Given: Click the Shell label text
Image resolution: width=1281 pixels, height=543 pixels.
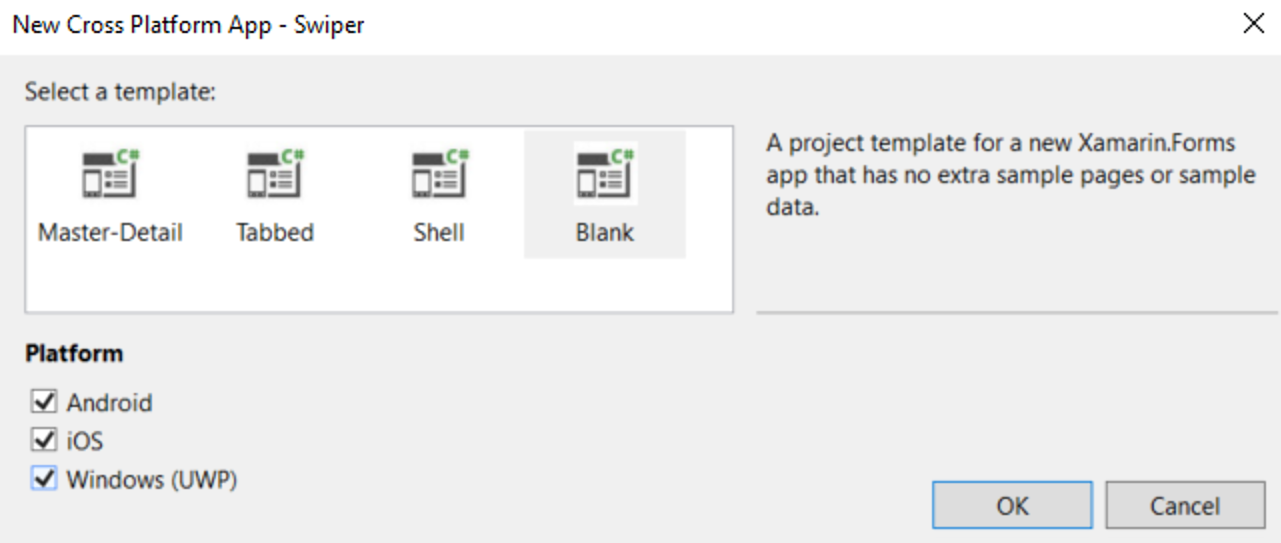Looking at the screenshot, I should click(439, 233).
